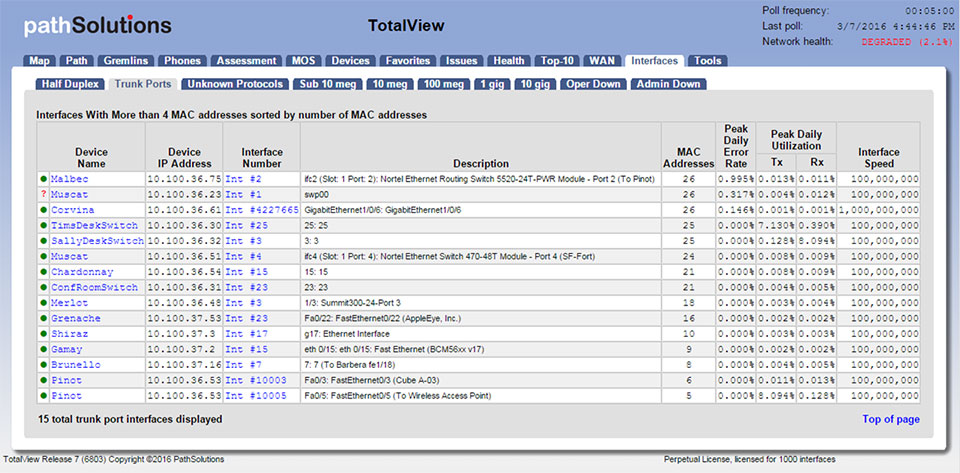
Task: Open the Map tab
Action: (x=40, y=61)
